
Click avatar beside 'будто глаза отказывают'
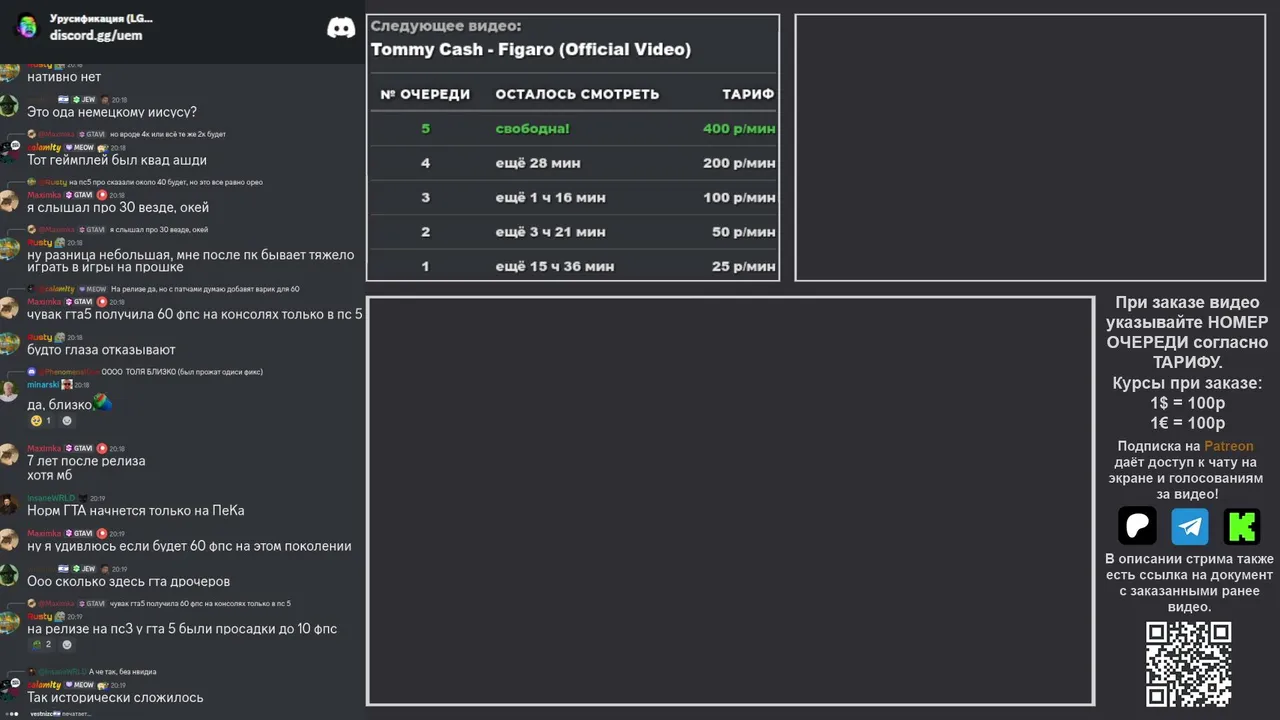(x=9, y=343)
